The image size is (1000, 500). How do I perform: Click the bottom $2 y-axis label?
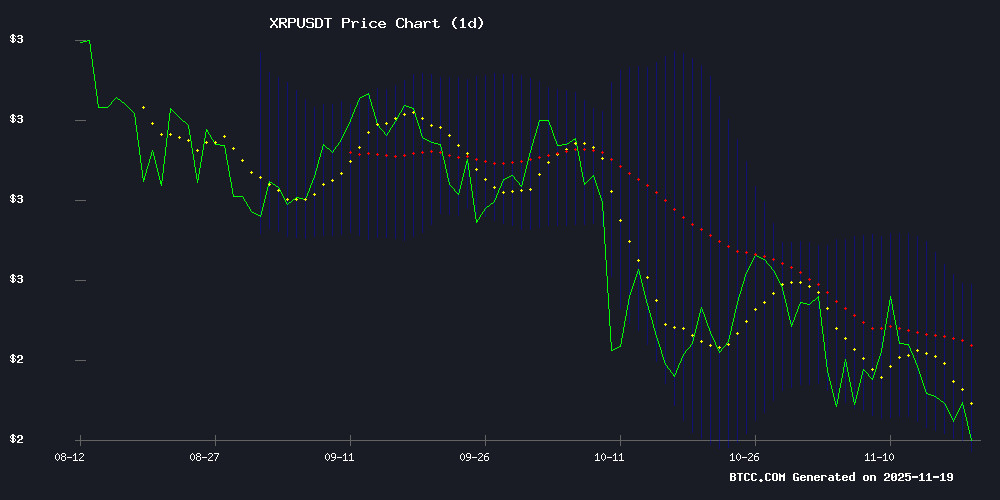16,440
